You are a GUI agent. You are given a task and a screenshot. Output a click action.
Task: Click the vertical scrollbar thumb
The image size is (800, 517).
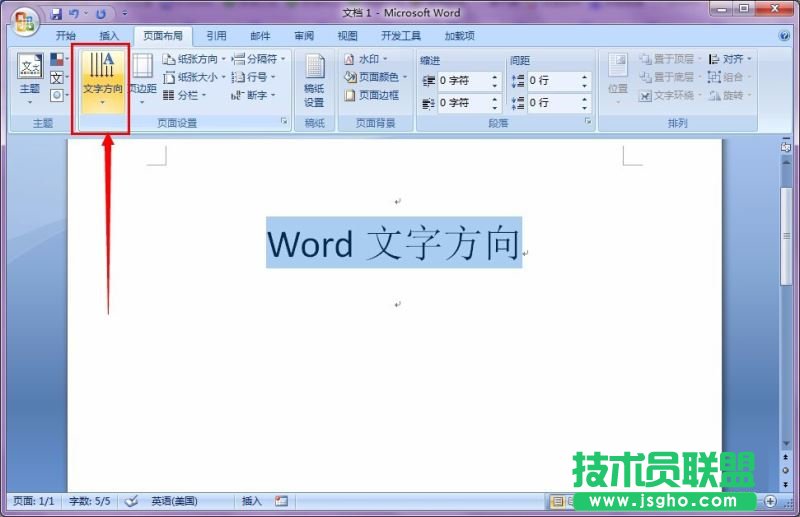pyautogui.click(x=786, y=236)
